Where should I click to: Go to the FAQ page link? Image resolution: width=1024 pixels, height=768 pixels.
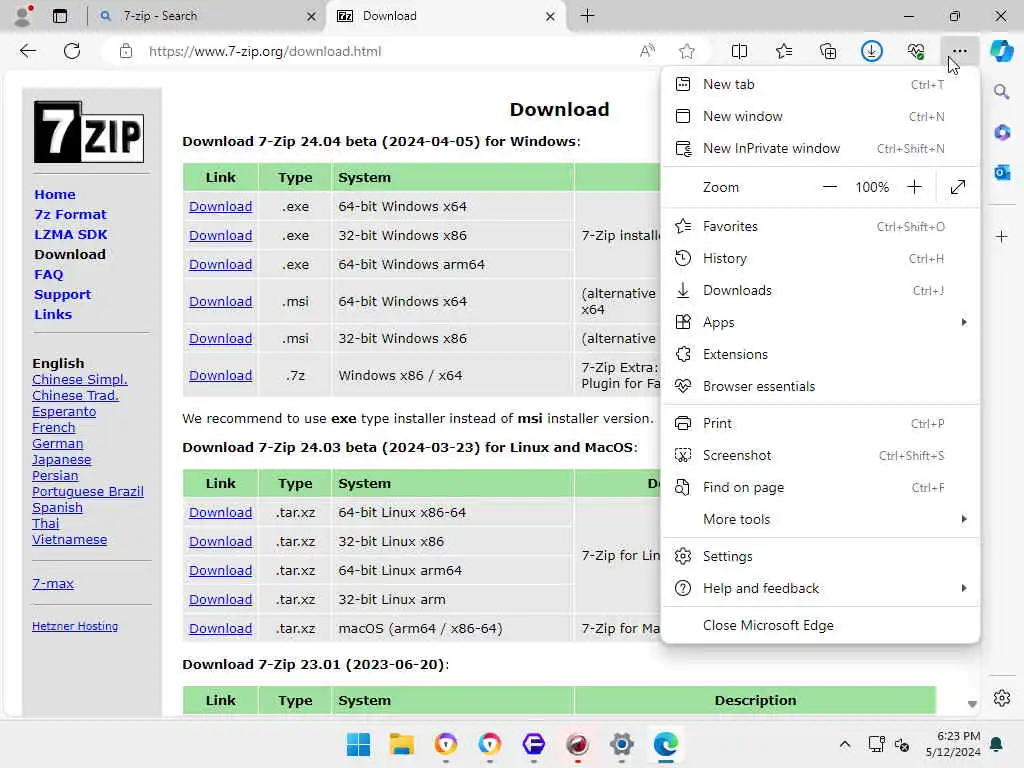click(48, 274)
